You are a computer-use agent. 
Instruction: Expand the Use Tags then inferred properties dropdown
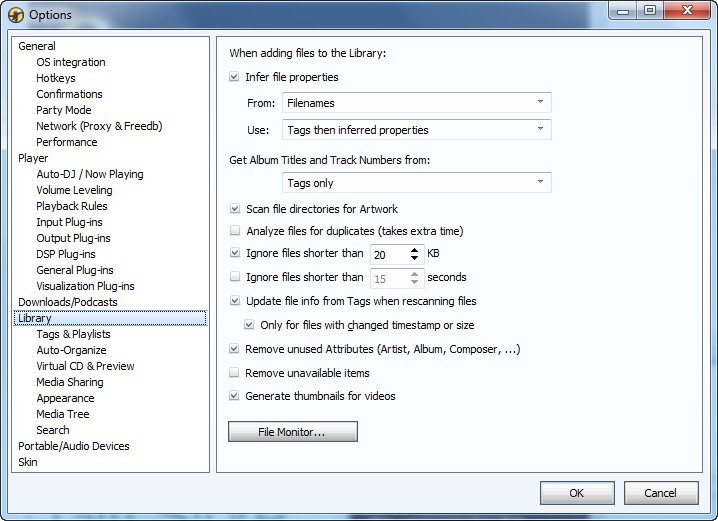(415, 130)
